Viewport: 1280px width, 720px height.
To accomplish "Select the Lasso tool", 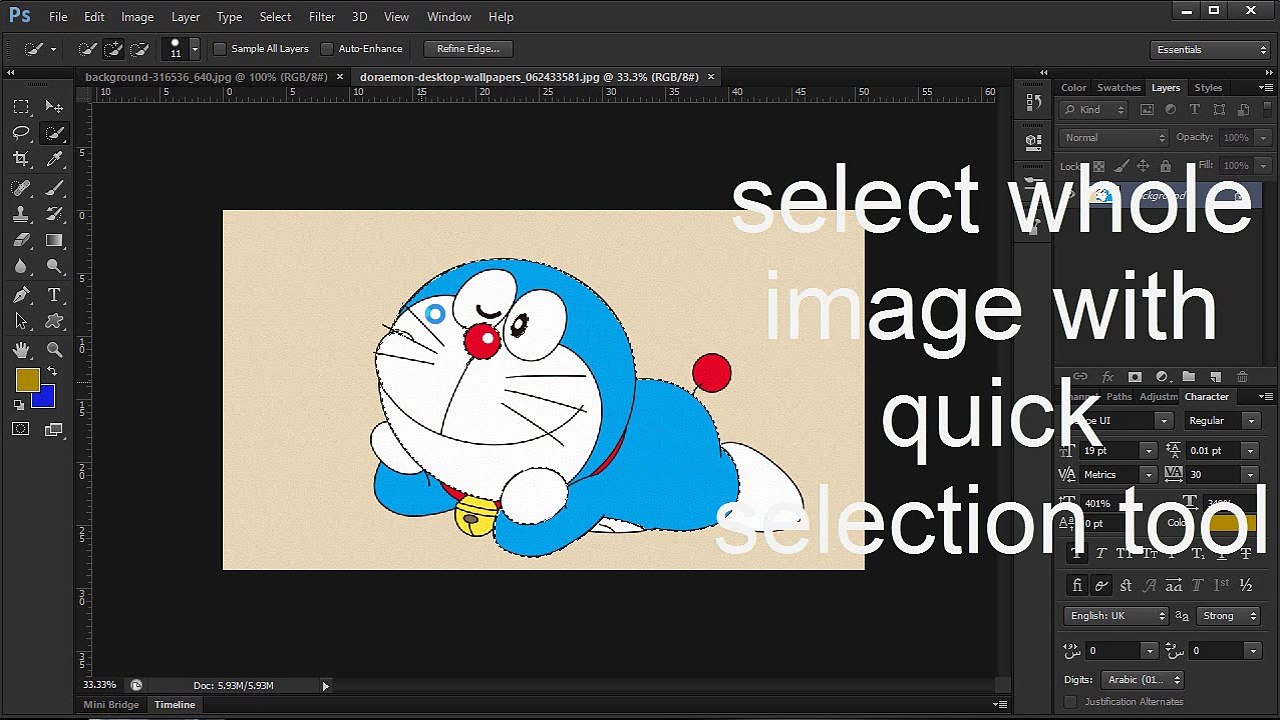I will click(x=21, y=132).
